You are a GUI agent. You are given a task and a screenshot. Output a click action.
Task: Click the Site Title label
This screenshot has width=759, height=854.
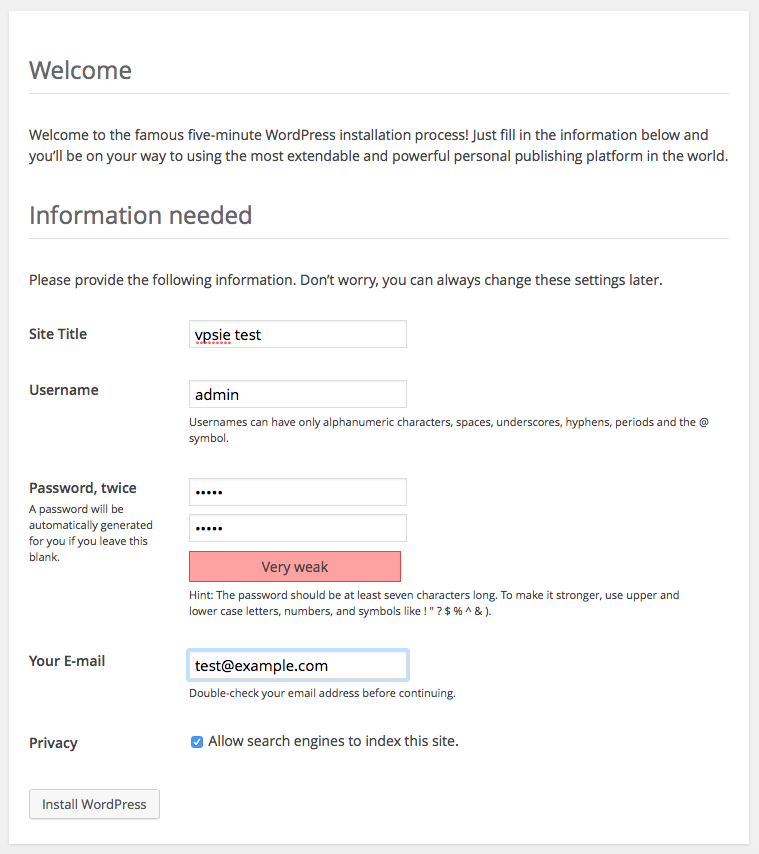click(58, 334)
